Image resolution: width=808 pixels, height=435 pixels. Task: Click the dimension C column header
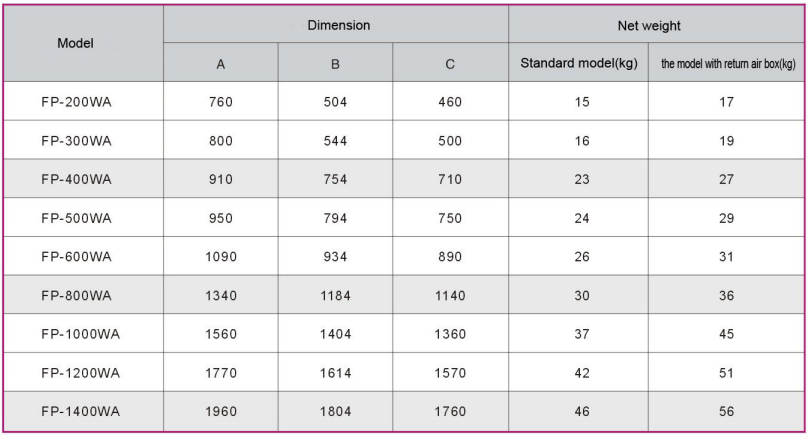[451, 64]
